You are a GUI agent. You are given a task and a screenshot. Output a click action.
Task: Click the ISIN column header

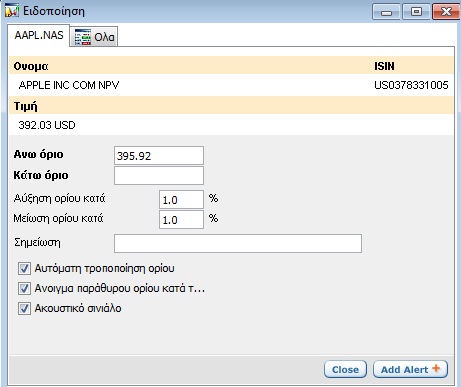pos(384,66)
